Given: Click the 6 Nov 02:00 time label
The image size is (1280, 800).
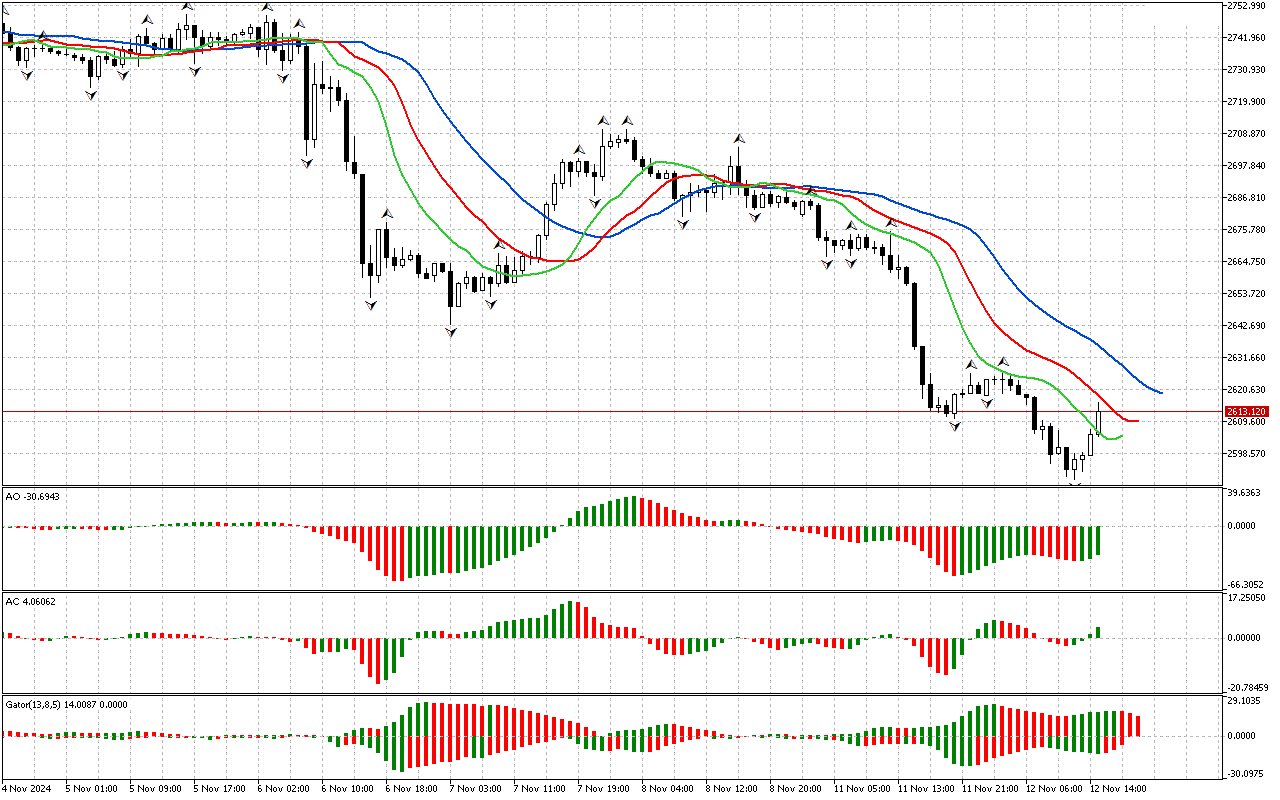Looking at the screenshot, I should pos(283,788).
